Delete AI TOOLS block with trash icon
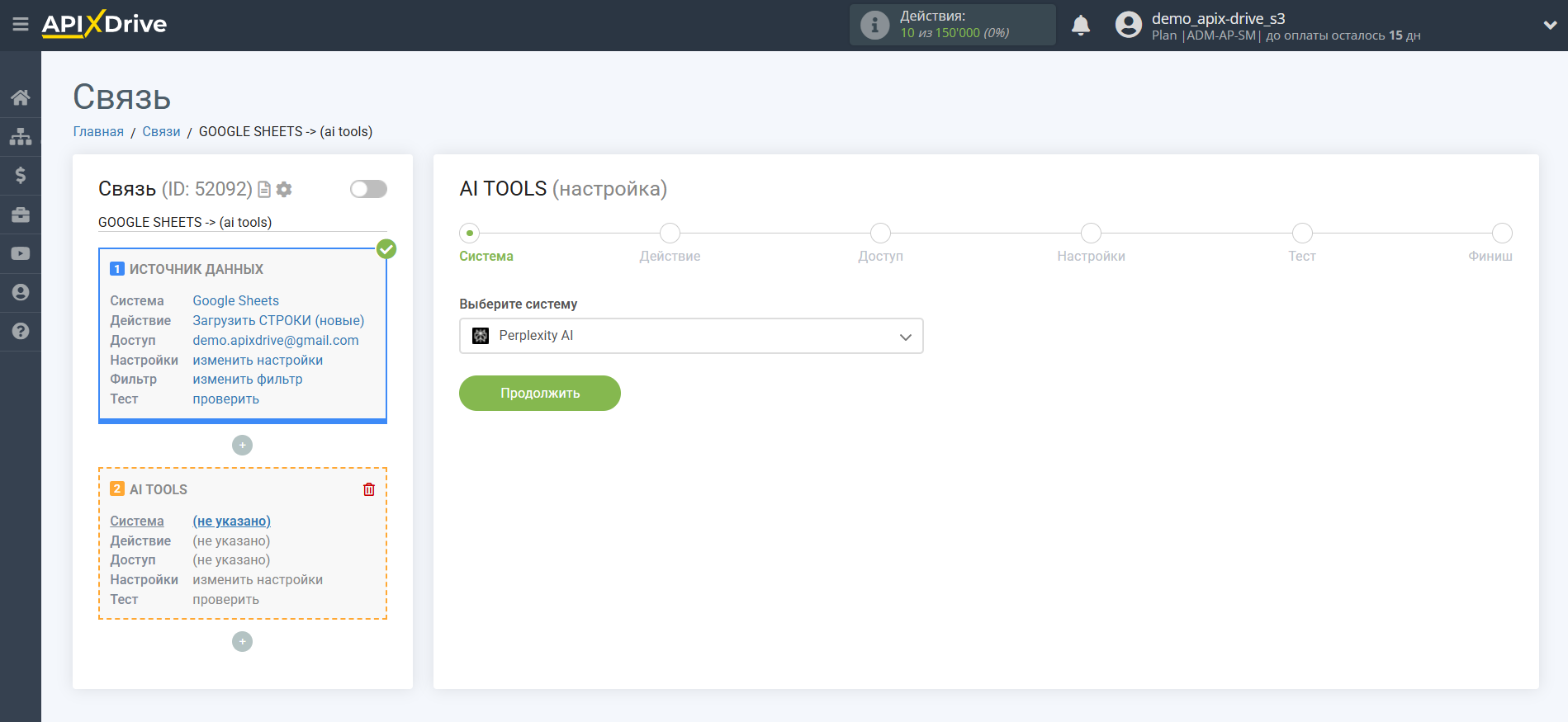The image size is (1568, 722). [x=369, y=489]
